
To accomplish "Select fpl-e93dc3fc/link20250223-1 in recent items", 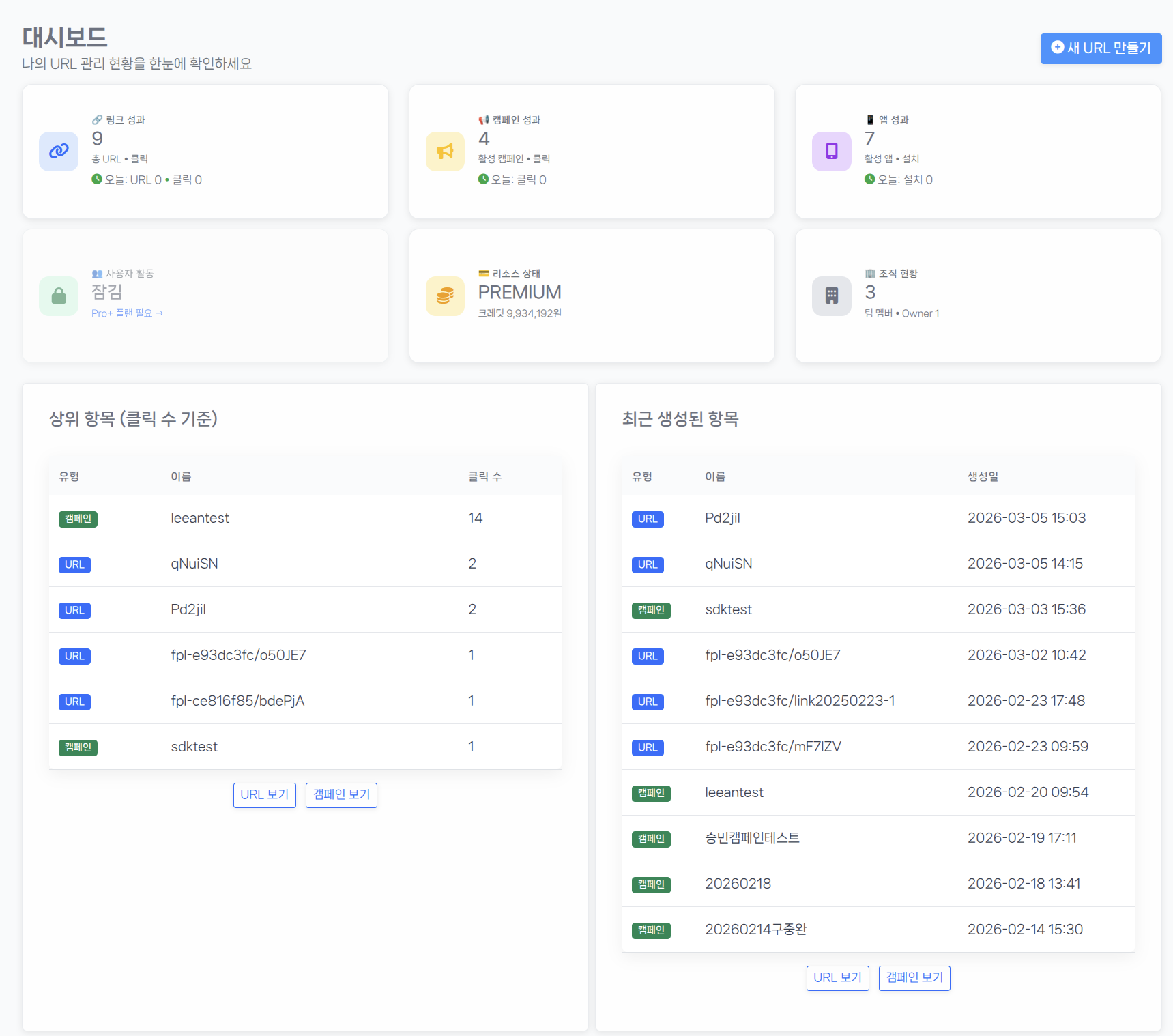I will [x=800, y=701].
